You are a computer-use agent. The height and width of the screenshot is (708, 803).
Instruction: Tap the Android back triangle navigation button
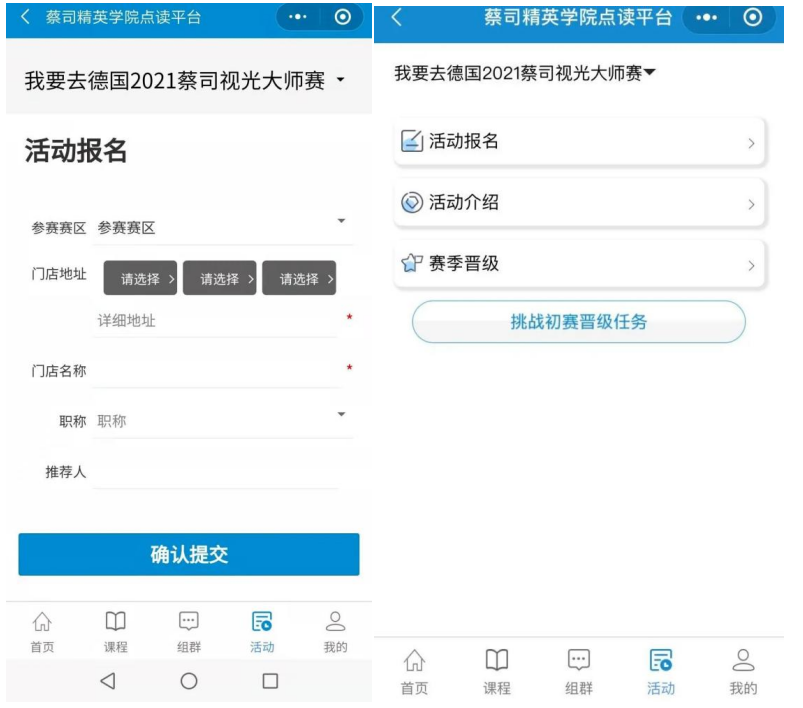pos(108,681)
